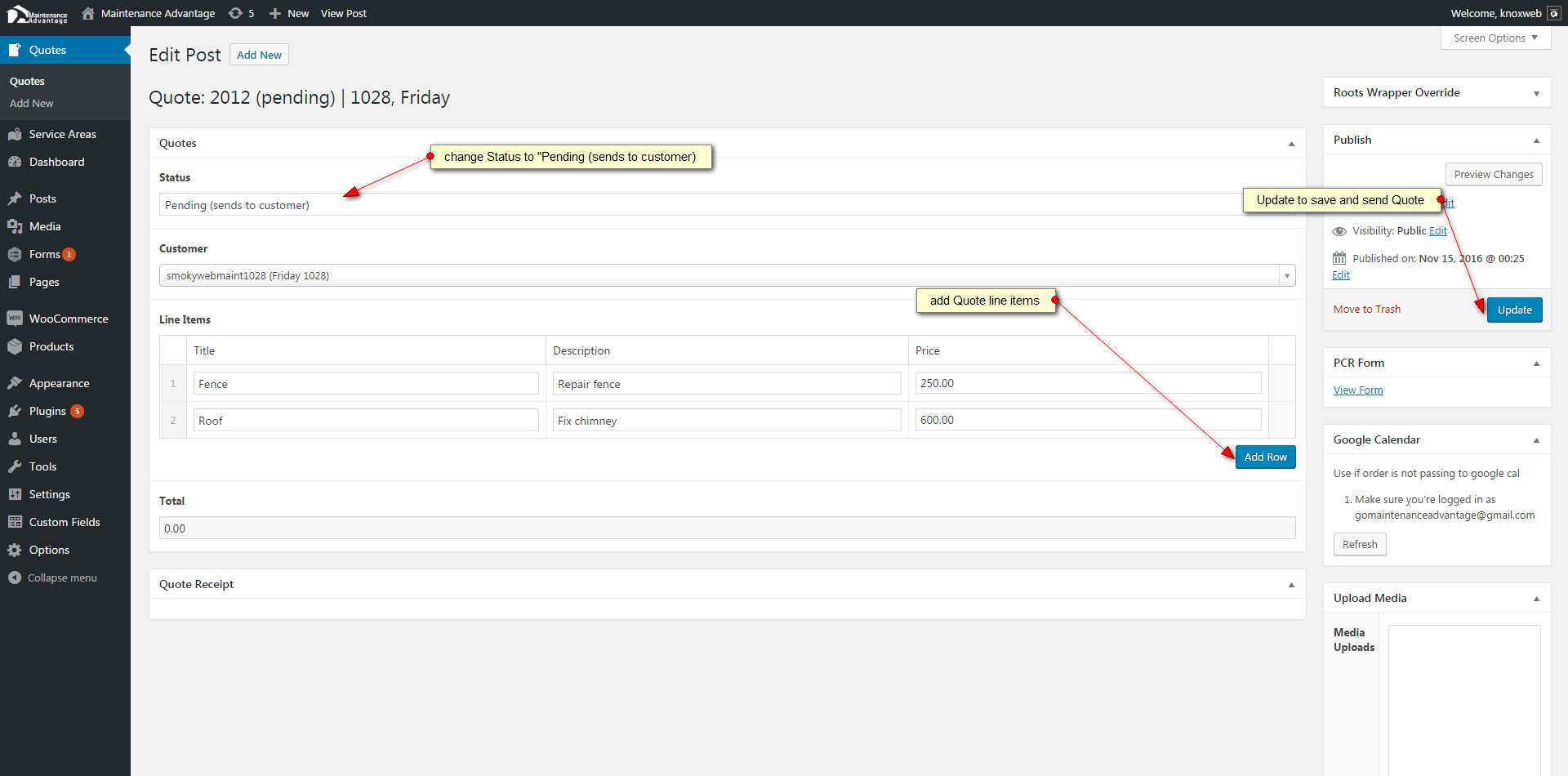This screenshot has width=1568, height=776.
Task: Open the Status select field
Action: (x=728, y=205)
